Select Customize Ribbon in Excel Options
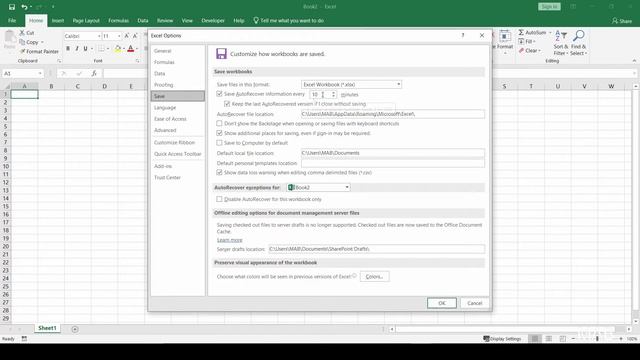640x360 pixels. click(178, 142)
